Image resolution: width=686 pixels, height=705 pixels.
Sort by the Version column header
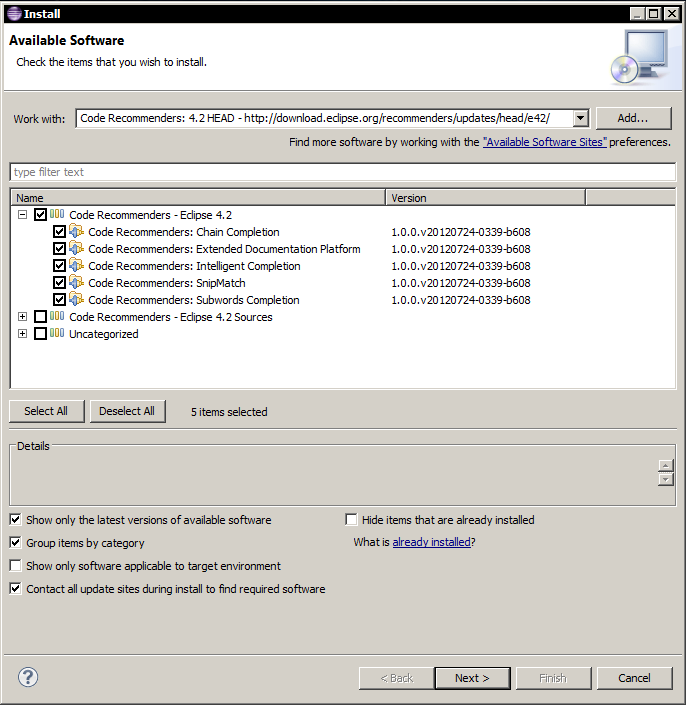[x=486, y=198]
